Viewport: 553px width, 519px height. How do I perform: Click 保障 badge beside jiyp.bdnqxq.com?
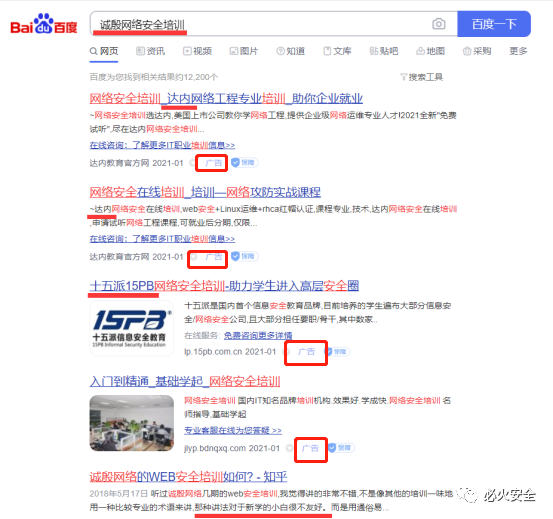341,448
